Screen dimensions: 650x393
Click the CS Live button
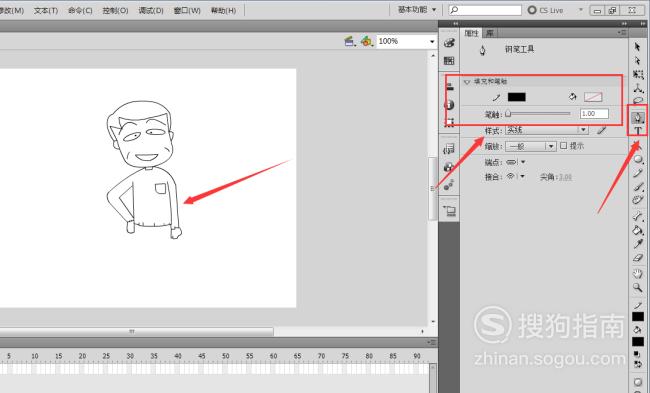click(546, 10)
